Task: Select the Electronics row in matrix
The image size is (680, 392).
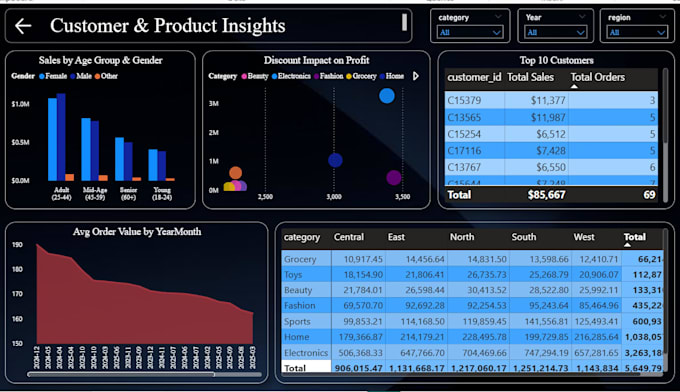Action: 472,353
